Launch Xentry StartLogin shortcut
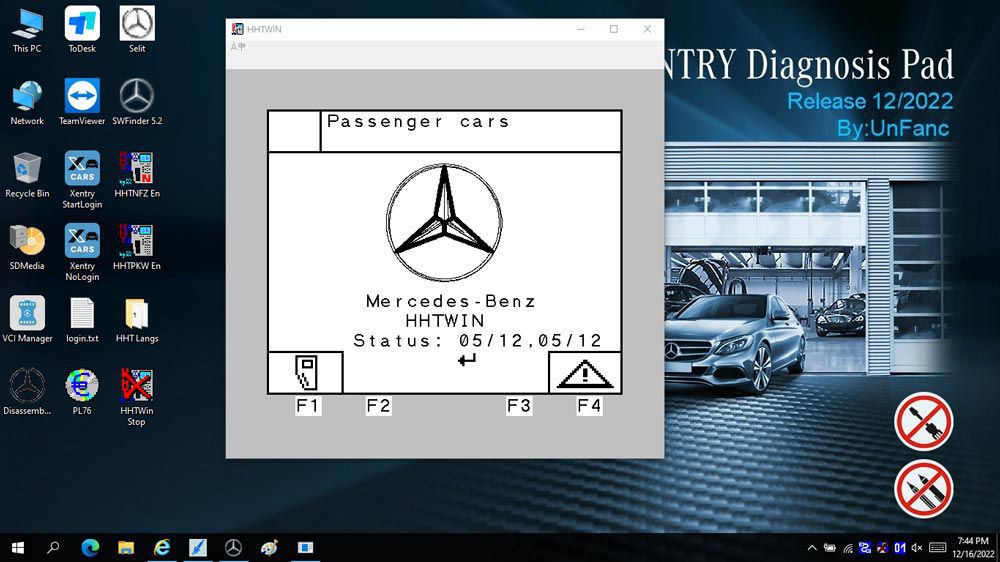 click(x=82, y=180)
